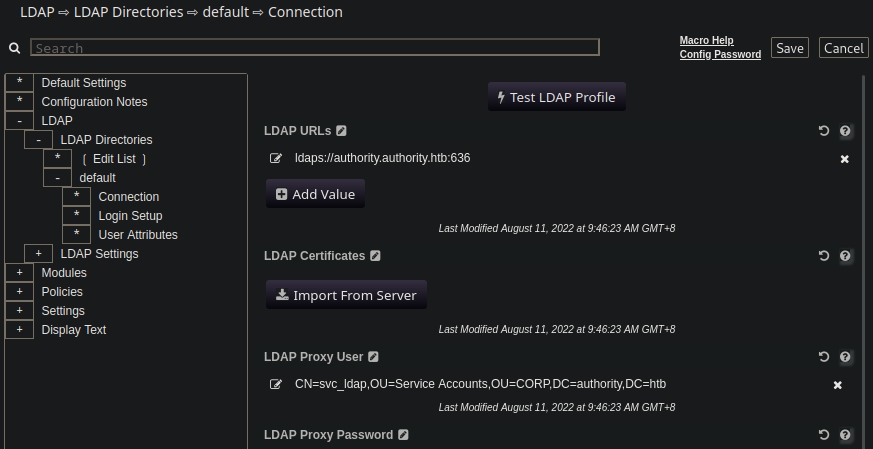Image resolution: width=873 pixels, height=449 pixels.
Task: Click the Test LDAP Profile button
Action: click(x=557, y=97)
